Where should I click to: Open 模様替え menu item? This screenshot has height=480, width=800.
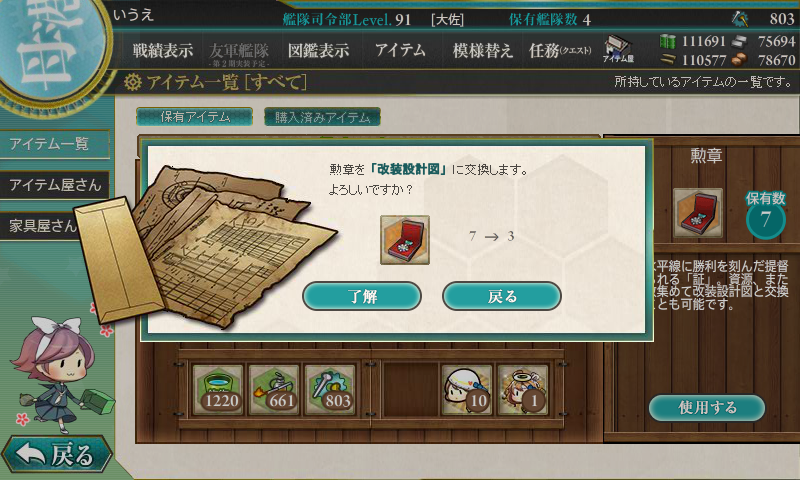click(x=482, y=50)
